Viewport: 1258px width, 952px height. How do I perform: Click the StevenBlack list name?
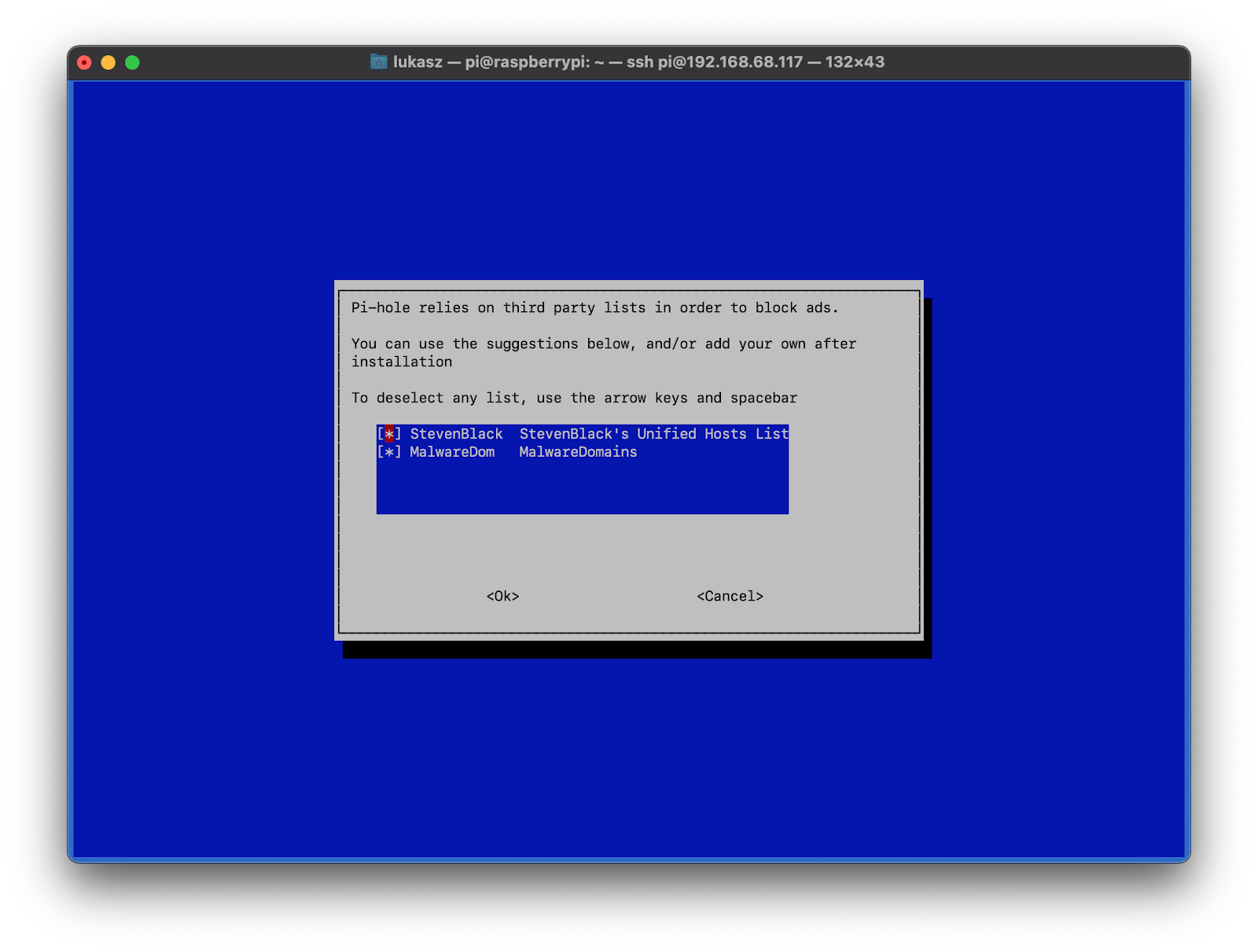coord(456,434)
